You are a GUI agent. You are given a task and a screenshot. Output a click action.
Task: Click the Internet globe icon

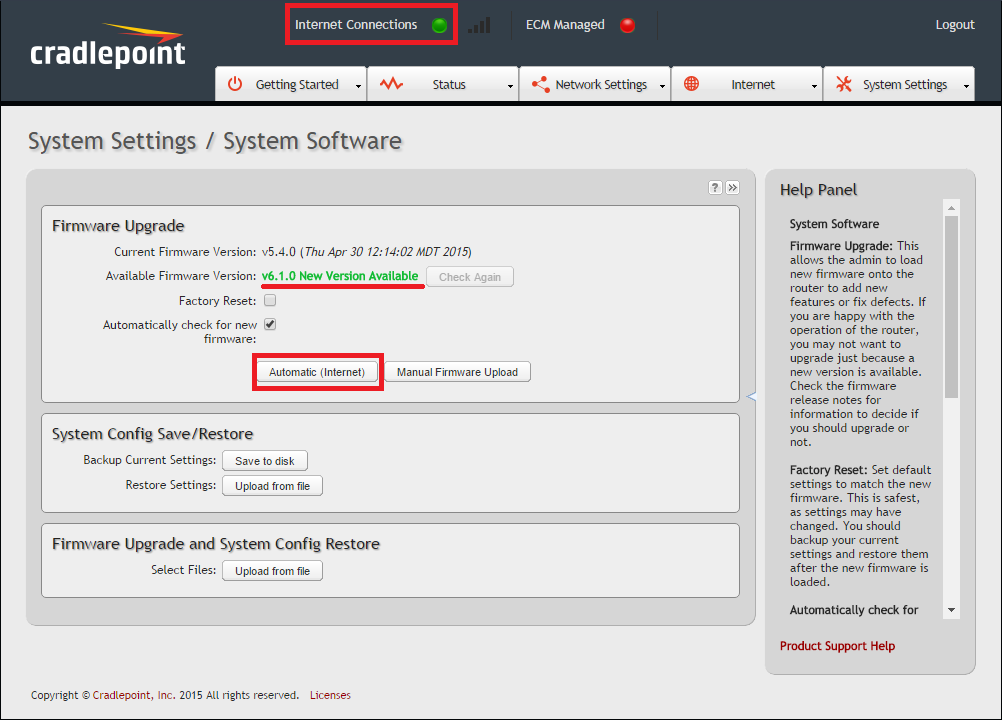(691, 84)
